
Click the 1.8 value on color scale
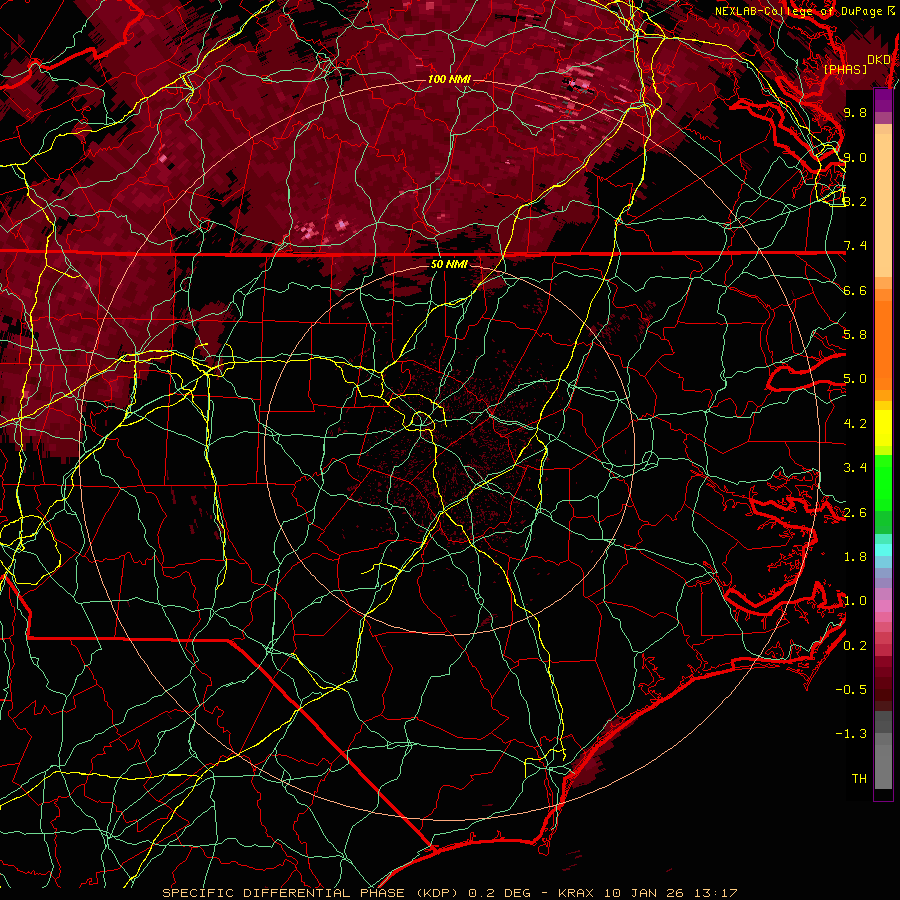point(855,557)
